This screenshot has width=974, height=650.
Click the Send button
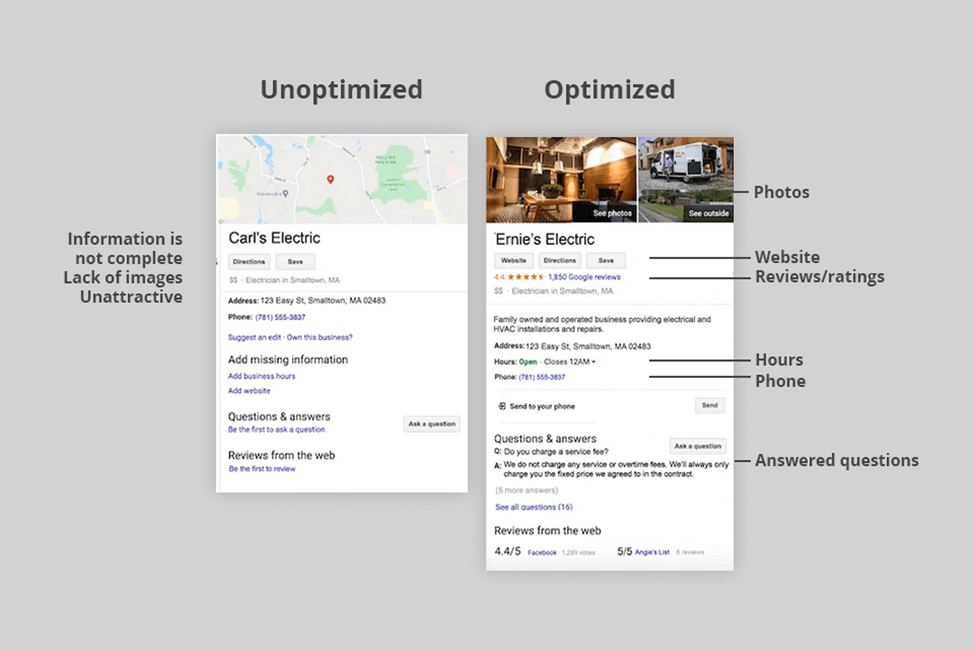(710, 405)
